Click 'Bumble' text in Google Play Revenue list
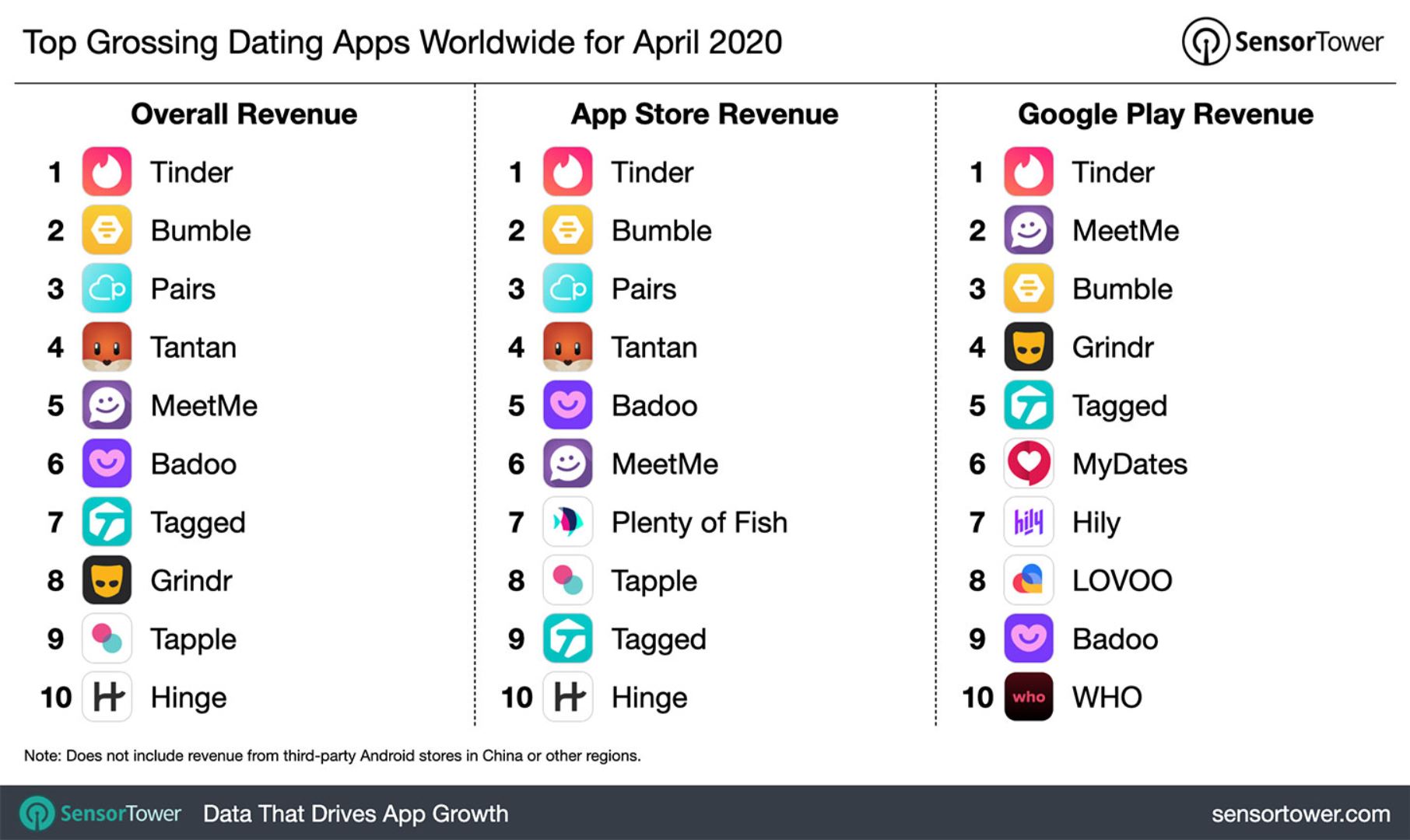1410x840 pixels. [1122, 289]
